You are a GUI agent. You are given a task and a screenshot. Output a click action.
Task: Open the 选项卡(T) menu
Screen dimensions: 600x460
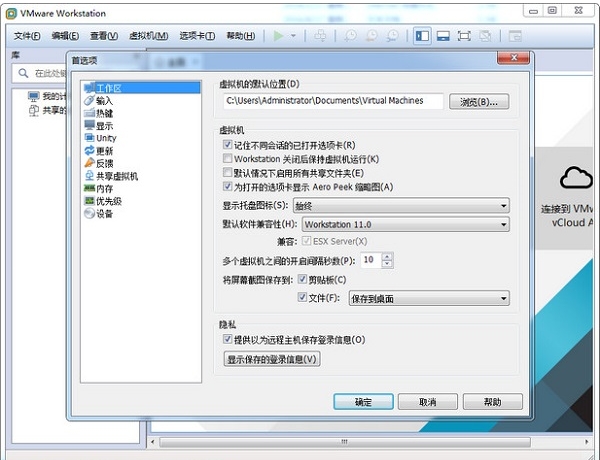197,36
